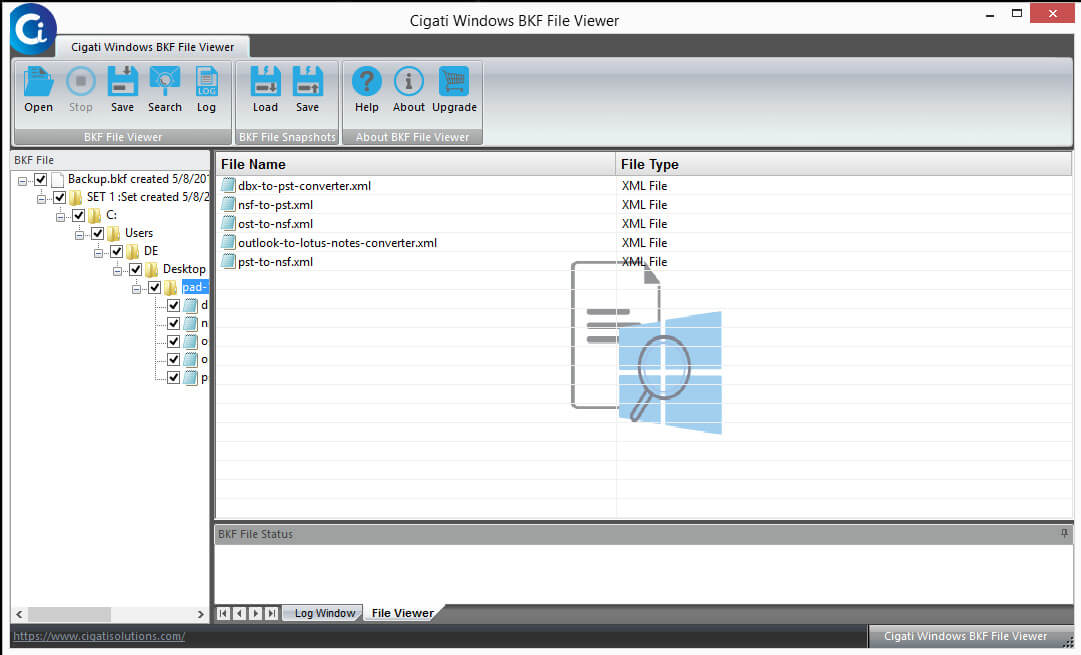The height and width of the screenshot is (655, 1081).
Task: Select the highlighted pad- folder in tree
Action: coord(194,287)
